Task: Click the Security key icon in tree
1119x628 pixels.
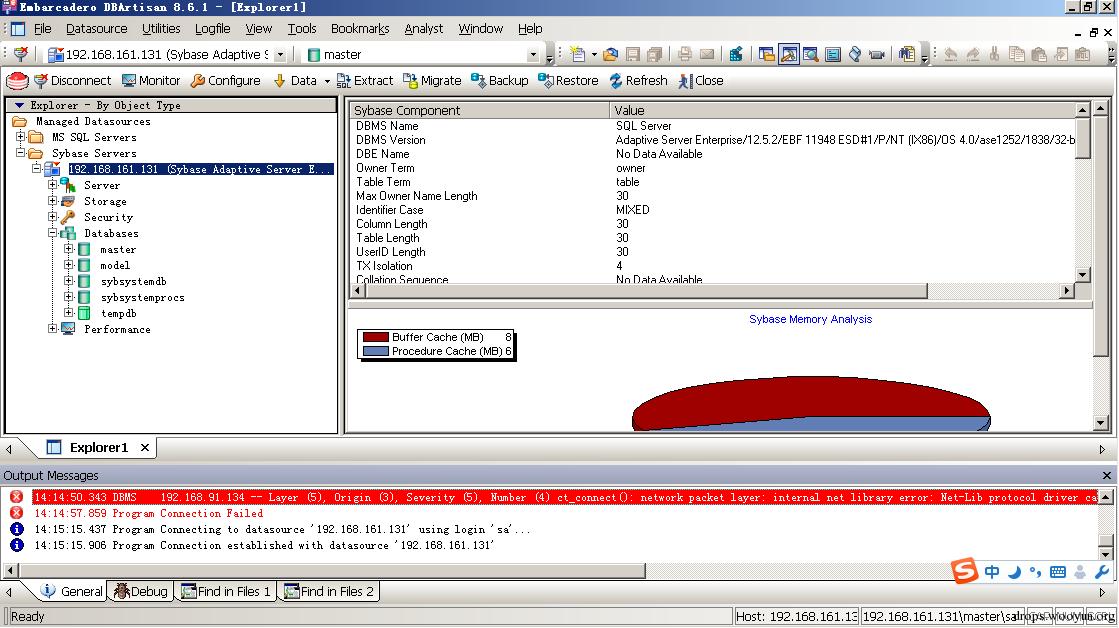Action: 68,217
